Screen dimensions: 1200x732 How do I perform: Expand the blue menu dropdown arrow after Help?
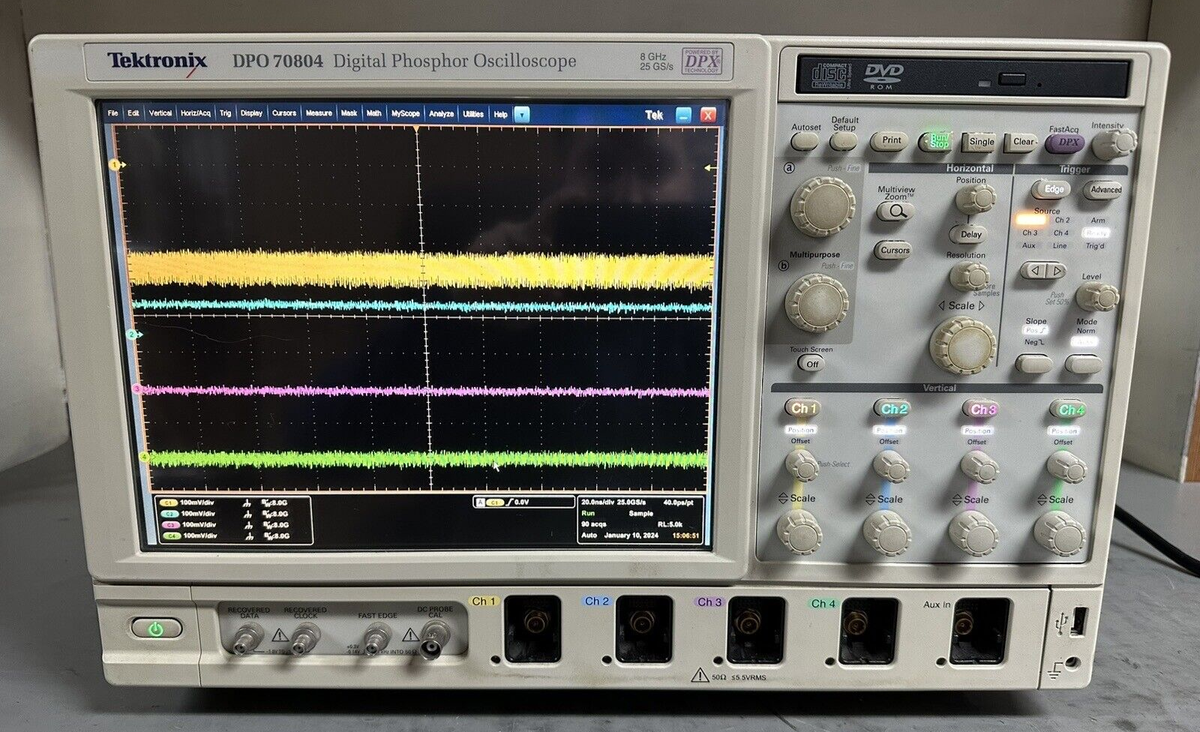tap(521, 114)
